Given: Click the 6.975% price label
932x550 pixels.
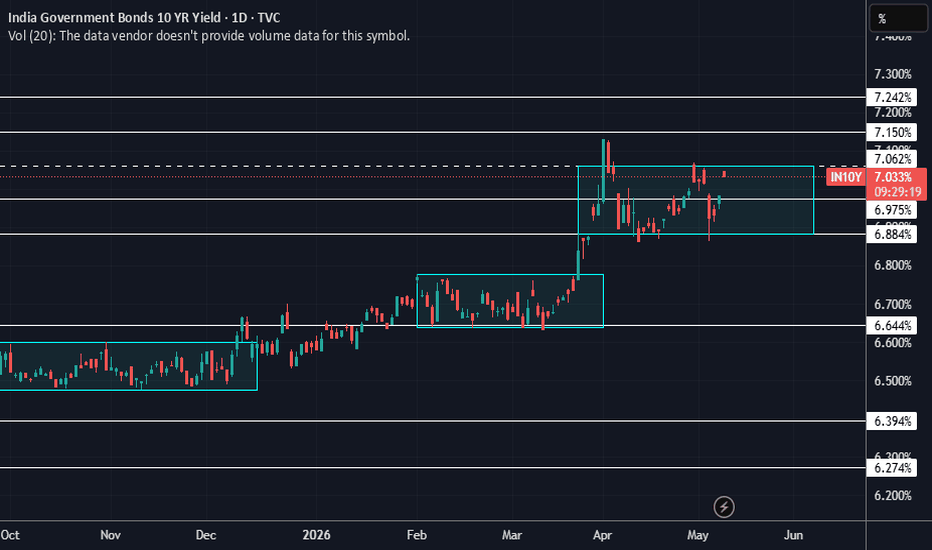Looking at the screenshot, I should coord(892,210).
